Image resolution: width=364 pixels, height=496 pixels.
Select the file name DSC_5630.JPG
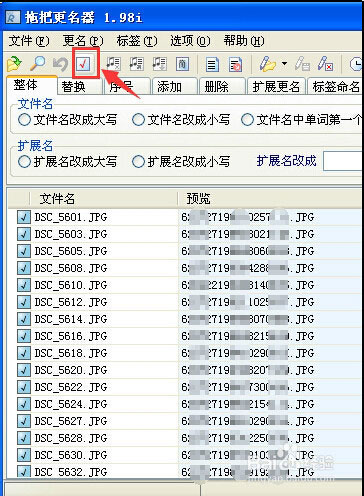pyautogui.click(x=71, y=455)
